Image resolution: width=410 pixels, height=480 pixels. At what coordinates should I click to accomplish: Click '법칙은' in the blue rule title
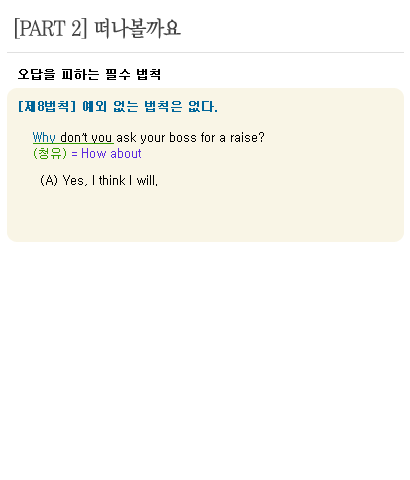click(x=163, y=107)
